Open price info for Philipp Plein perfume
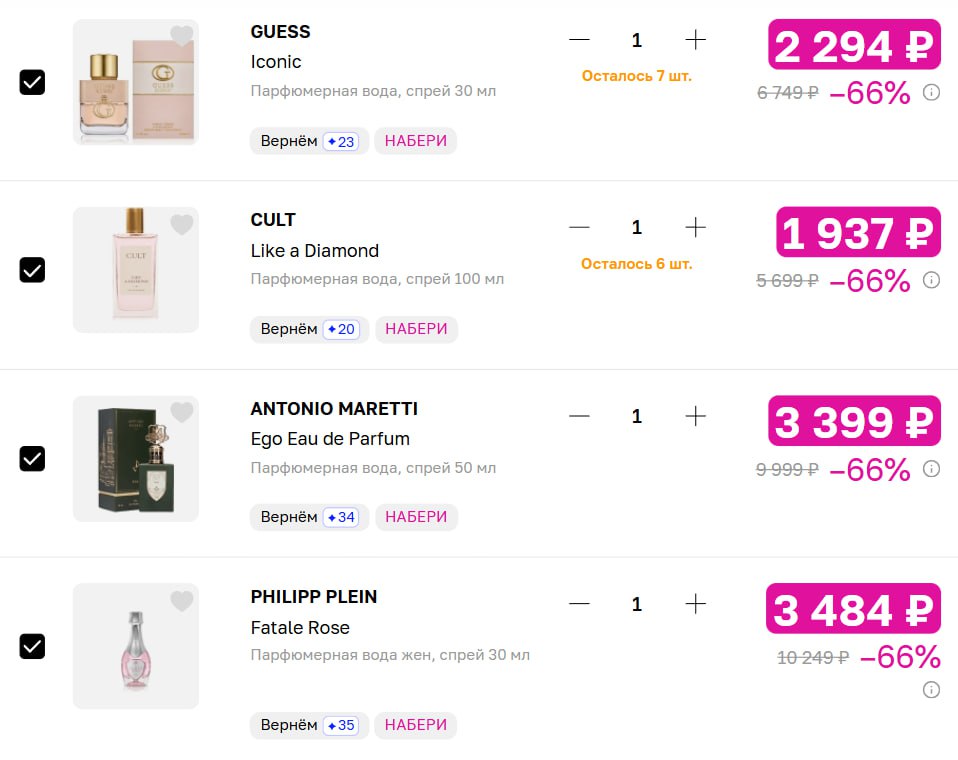958x760 pixels. [931, 689]
